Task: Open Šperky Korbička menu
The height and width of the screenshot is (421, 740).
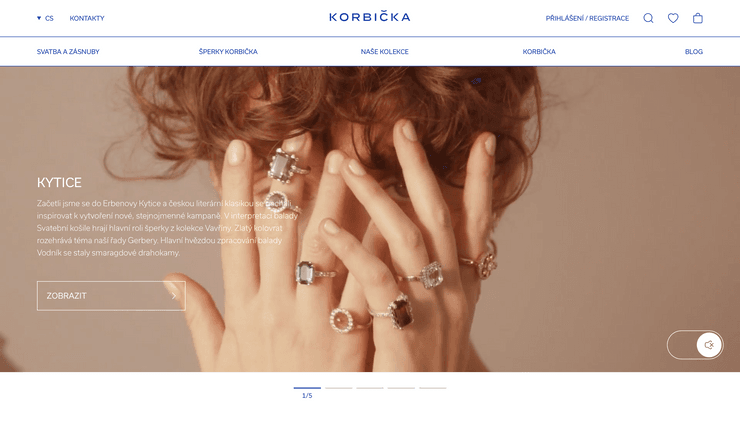Action: coord(228,51)
